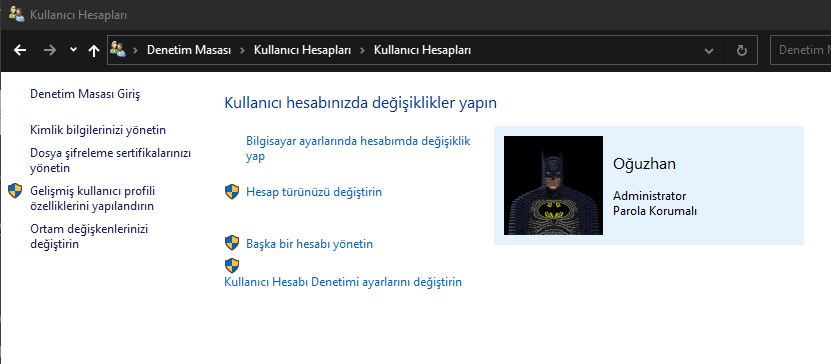Expand chevron after Denetim Masası breadcrumb

click(243, 50)
